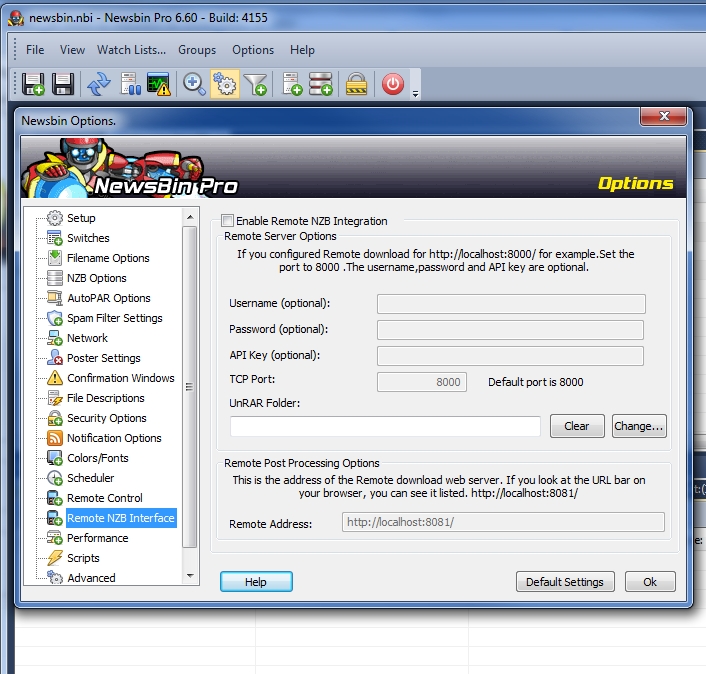Open Colors/Fonts page
The image size is (706, 674).
tap(98, 458)
